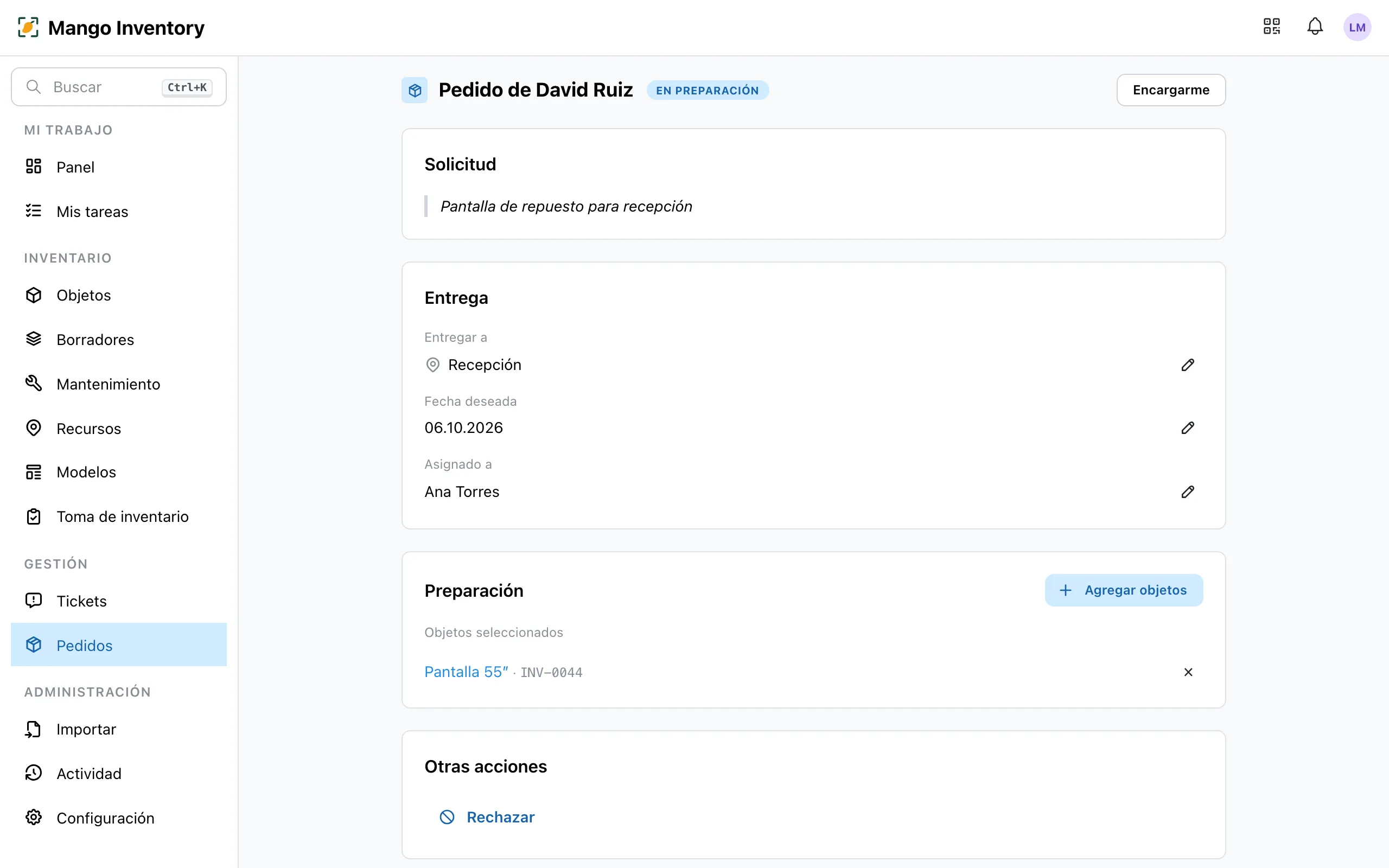This screenshot has width=1389, height=868.
Task: Edit the Entregar a Recepción field
Action: pos(1188,365)
